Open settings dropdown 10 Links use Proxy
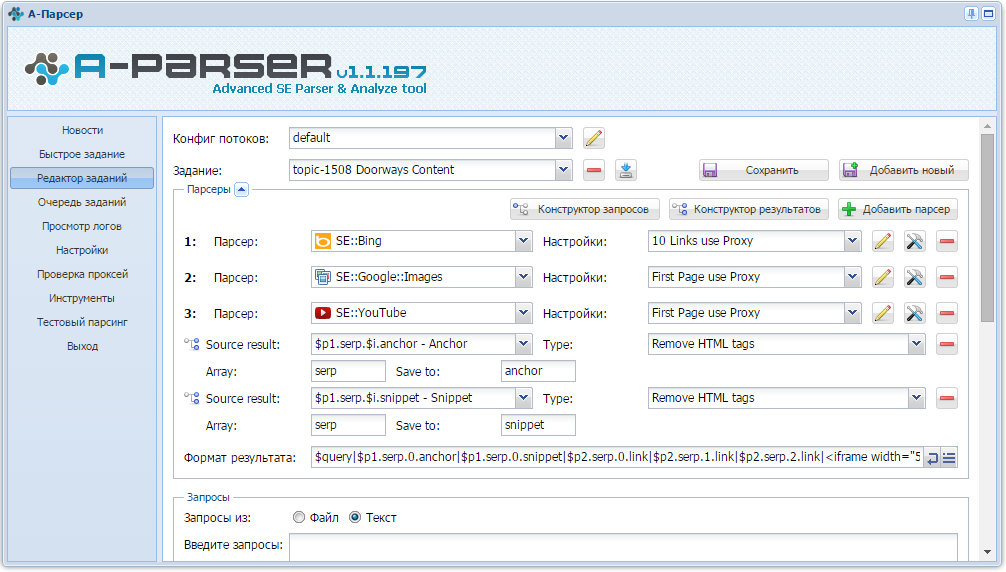 point(852,241)
